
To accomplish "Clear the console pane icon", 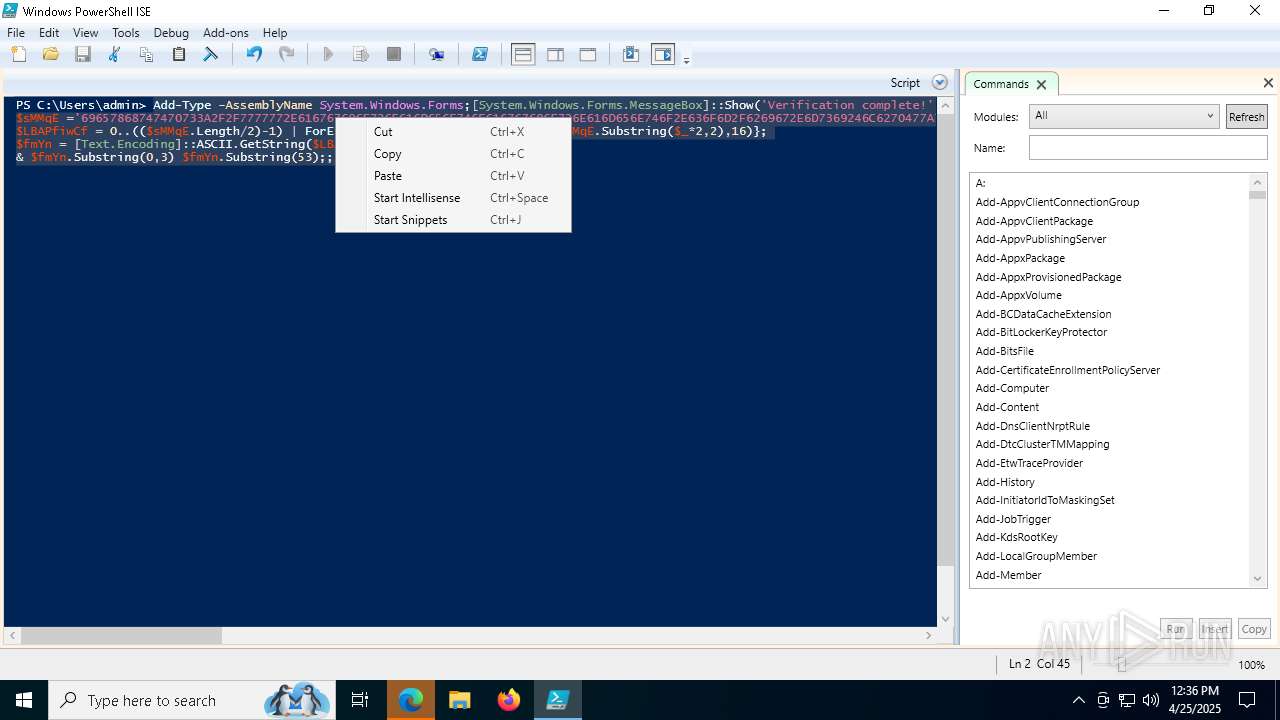I will point(211,55).
